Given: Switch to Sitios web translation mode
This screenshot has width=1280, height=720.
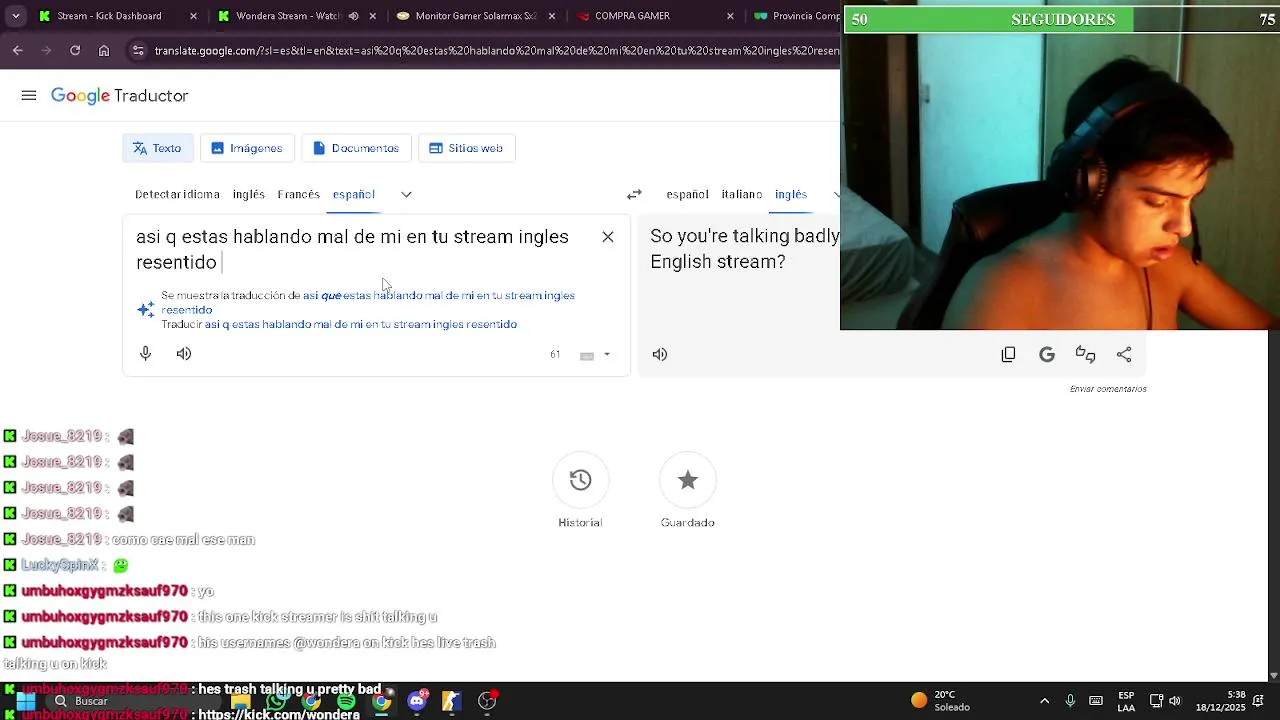Looking at the screenshot, I should pos(467,148).
